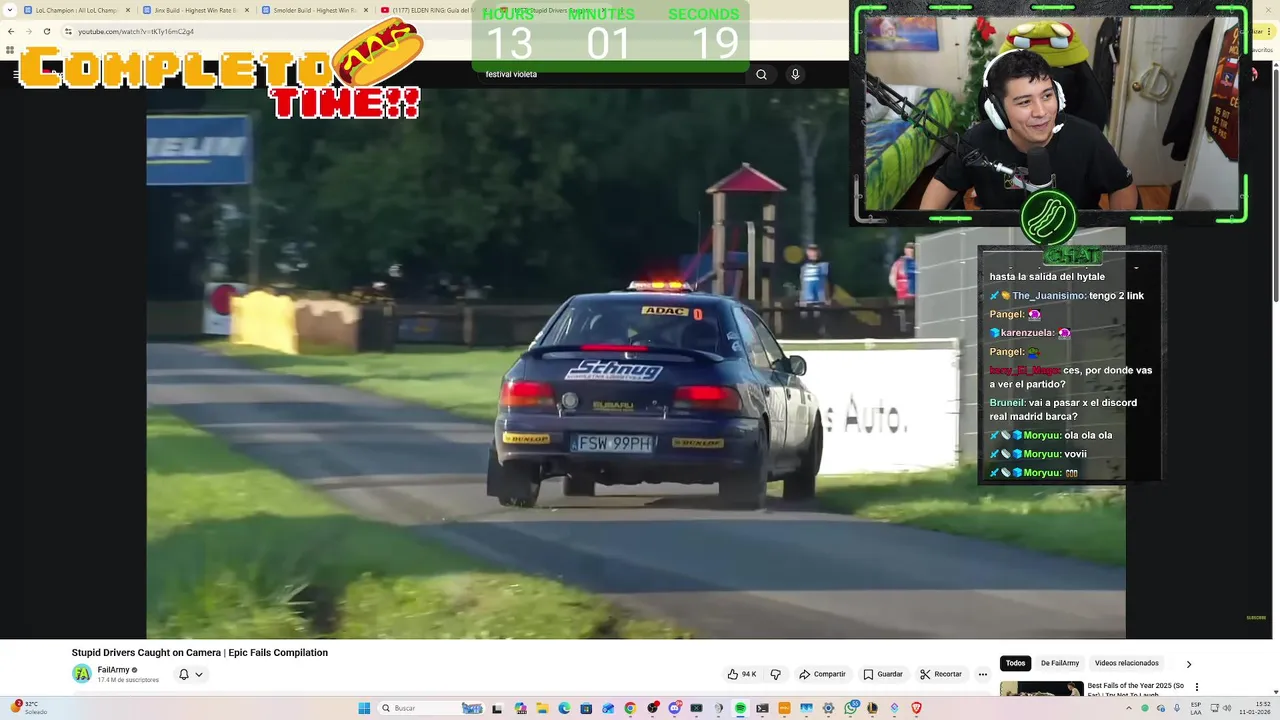
Task: Open clock showing 15:52
Action: pos(1256,708)
